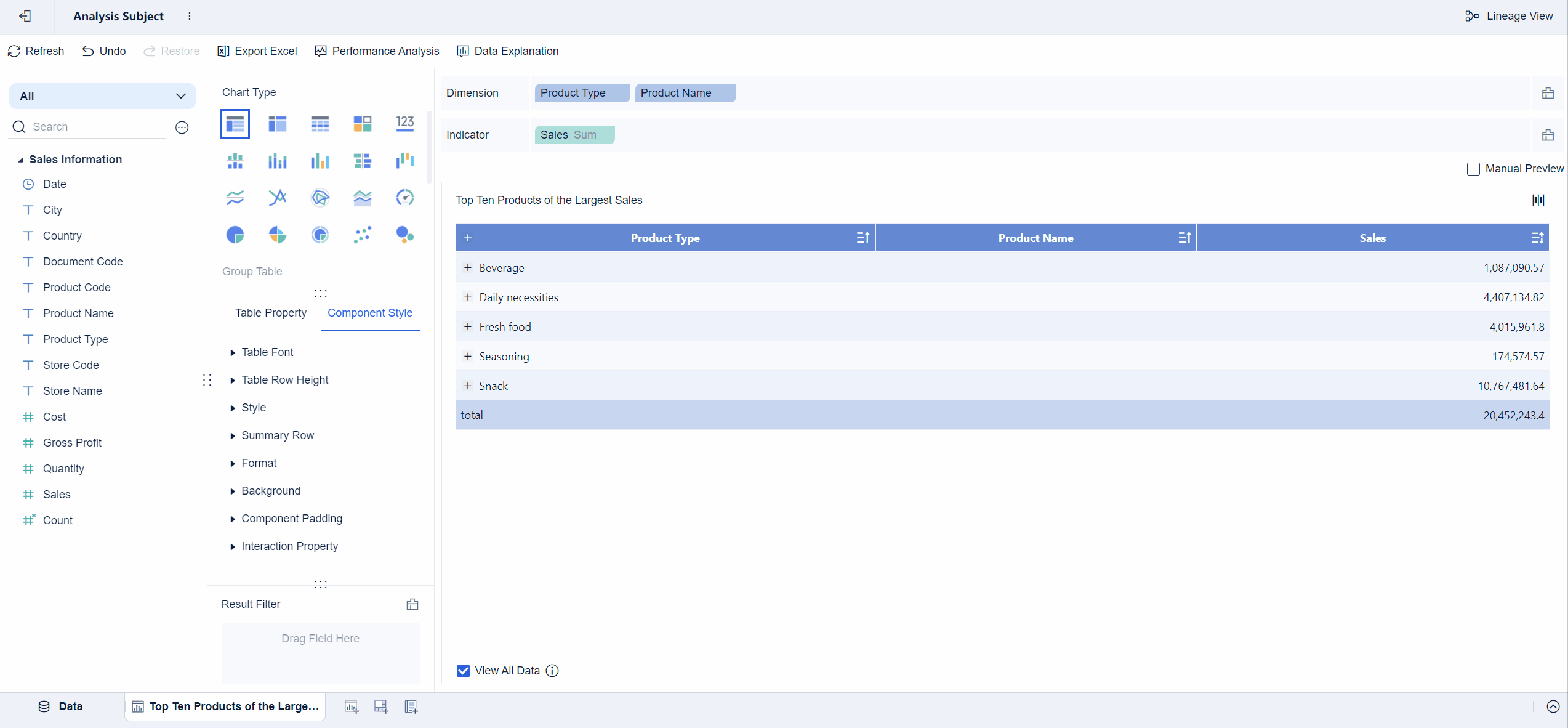Image resolution: width=1568 pixels, height=728 pixels.
Task: Click the Result Filter clear icon
Action: (412, 604)
